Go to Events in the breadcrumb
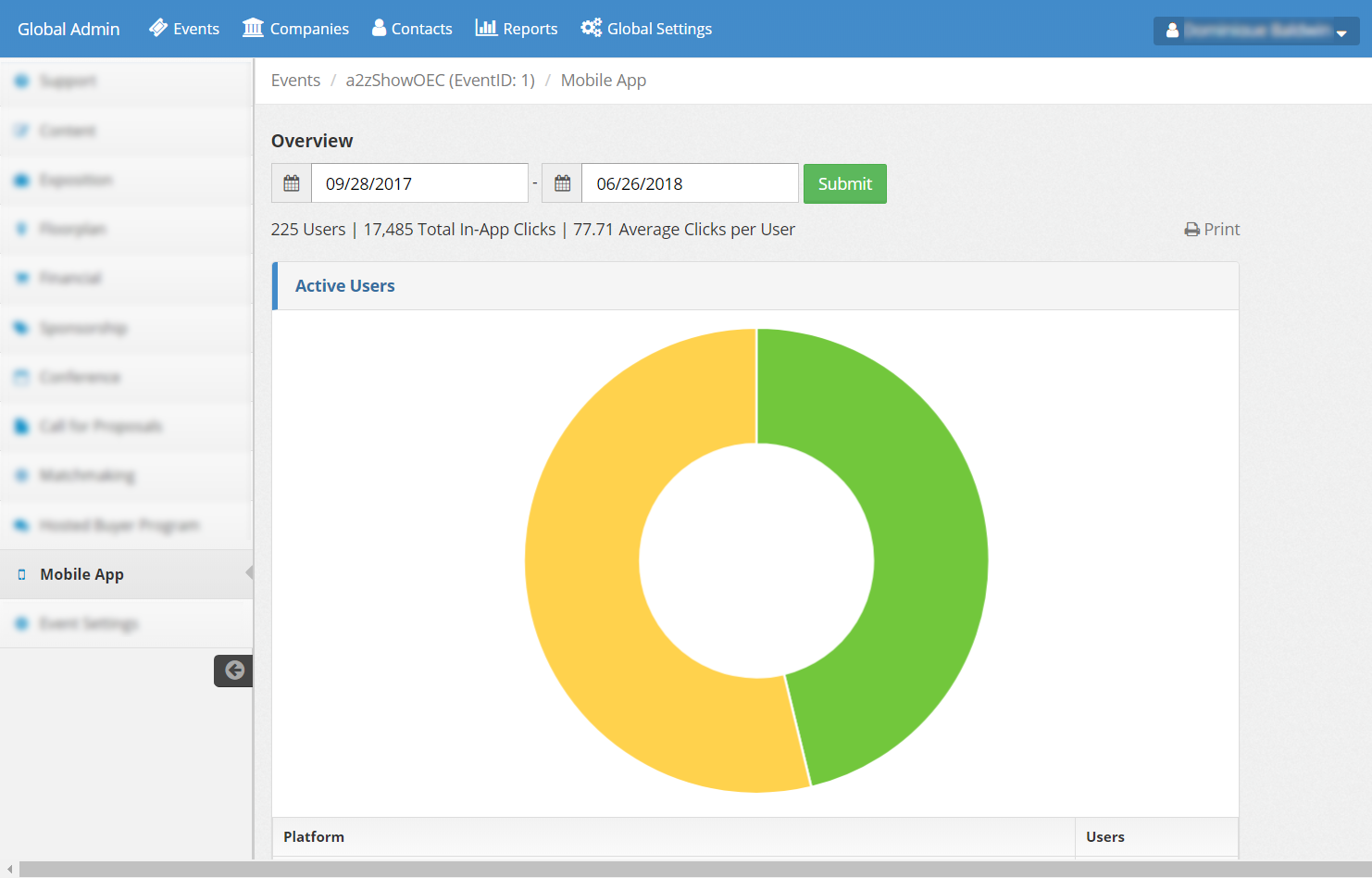 pos(295,81)
